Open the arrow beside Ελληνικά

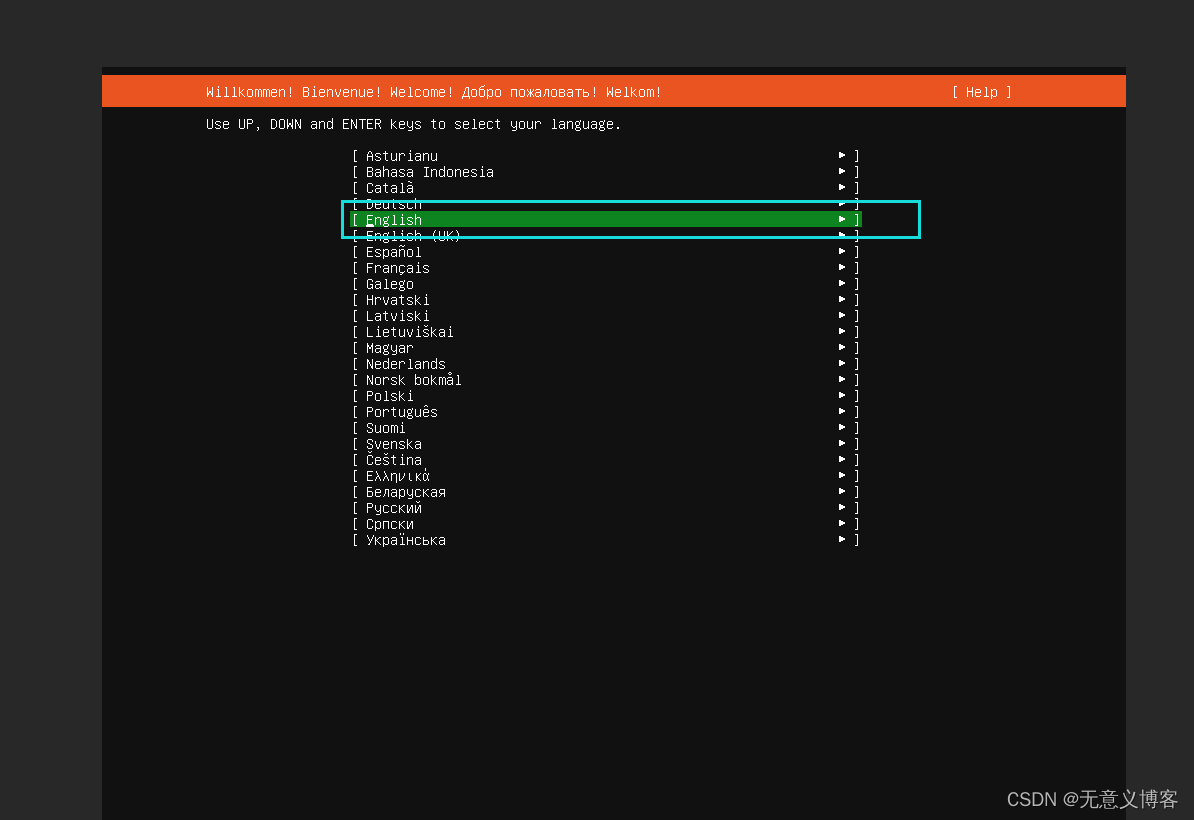tap(841, 475)
